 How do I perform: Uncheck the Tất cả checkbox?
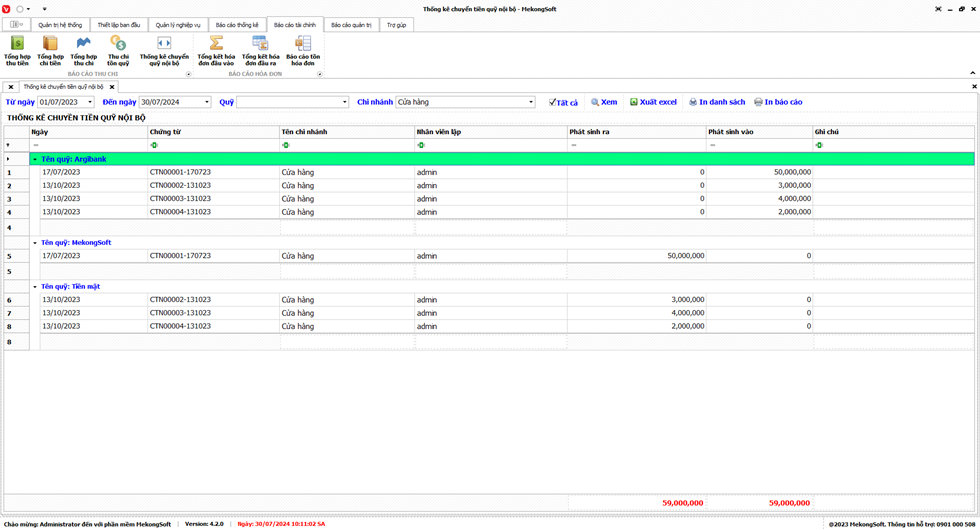(552, 102)
